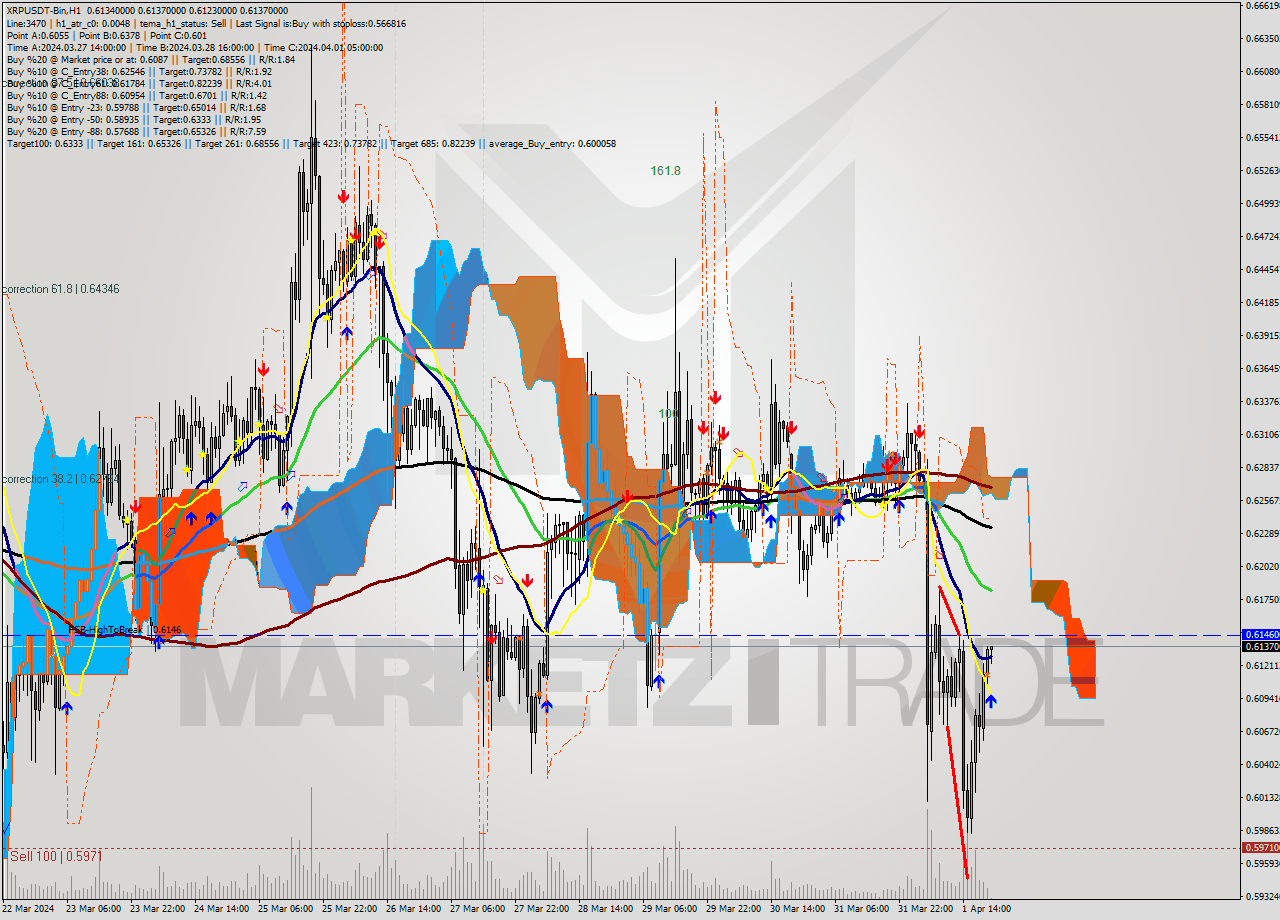The height and width of the screenshot is (920, 1280).
Task: Click the 0.62020 price axis label
Action: coord(1262,567)
